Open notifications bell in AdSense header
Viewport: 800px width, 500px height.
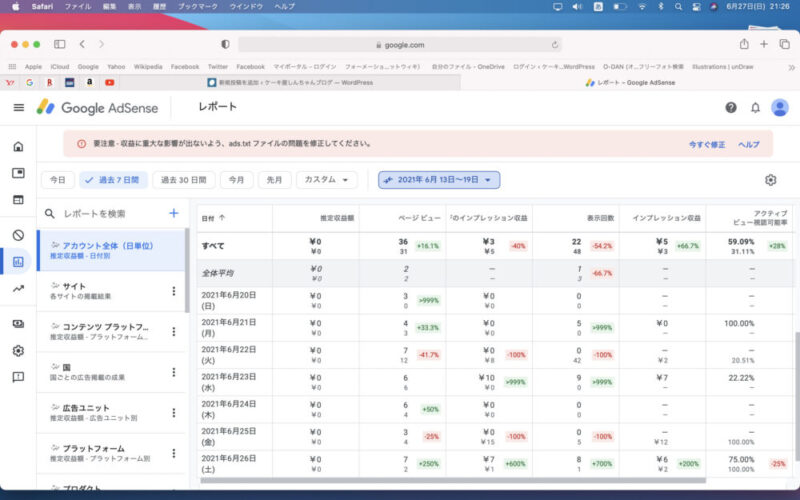[755, 108]
